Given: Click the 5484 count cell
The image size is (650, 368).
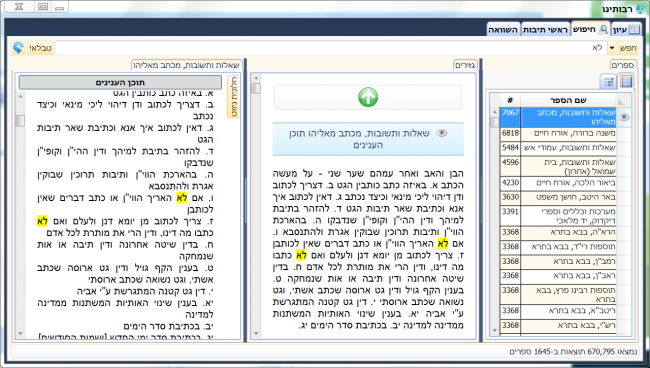Looking at the screenshot, I should tap(510, 148).
